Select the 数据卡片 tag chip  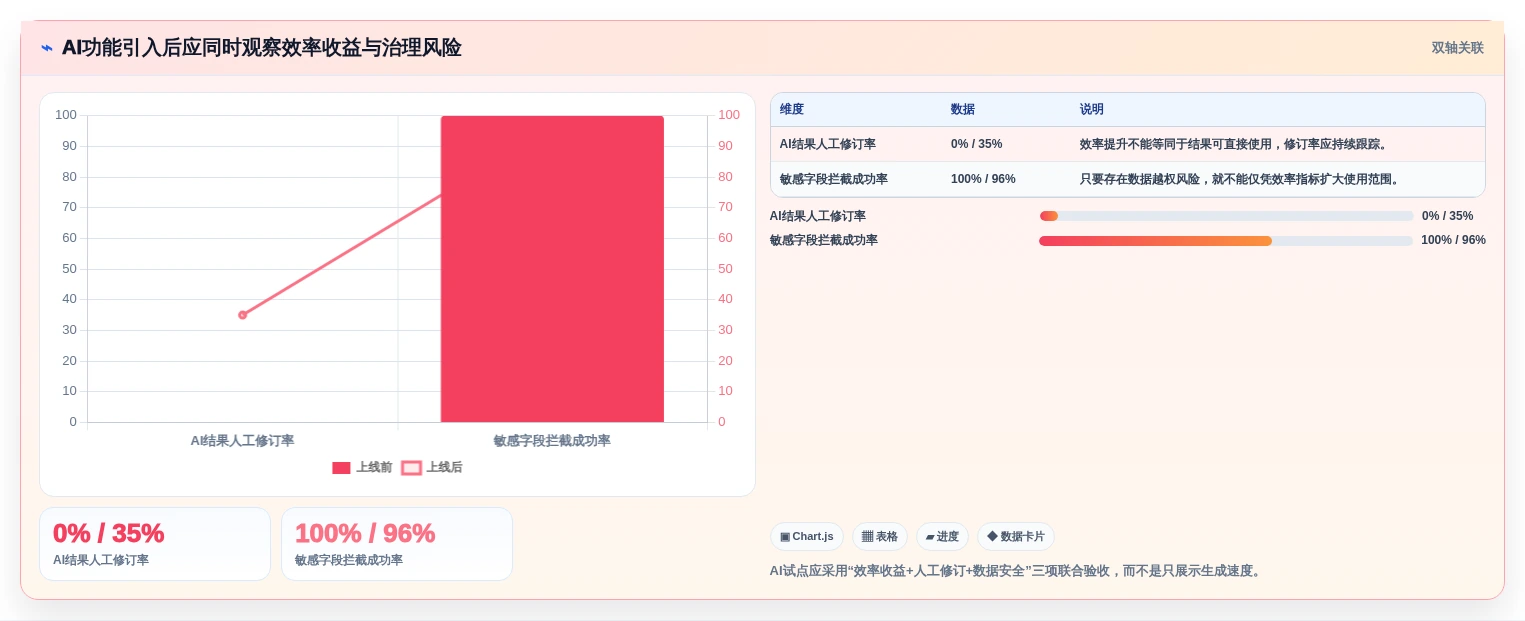click(1015, 537)
